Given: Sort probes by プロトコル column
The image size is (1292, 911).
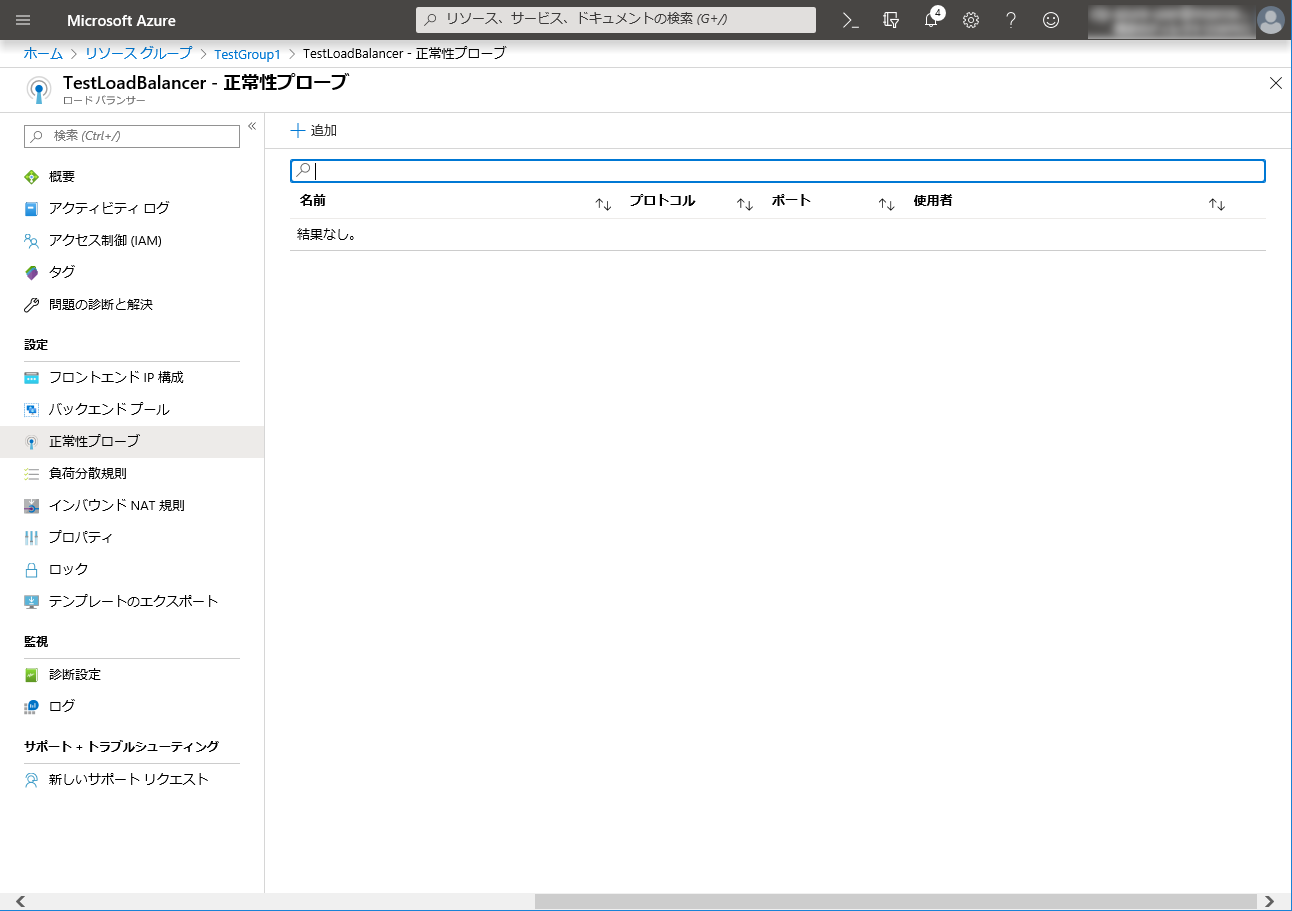Looking at the screenshot, I should pyautogui.click(x=745, y=204).
